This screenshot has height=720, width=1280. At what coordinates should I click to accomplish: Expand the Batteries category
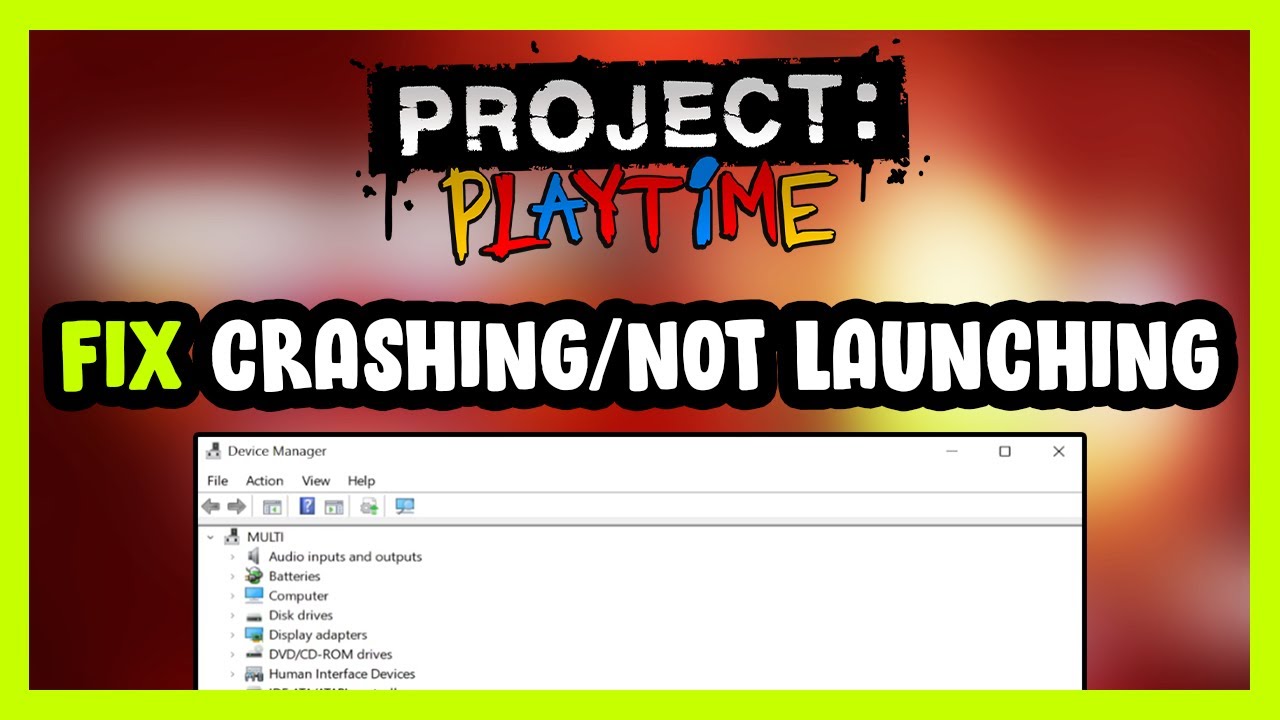[x=232, y=576]
